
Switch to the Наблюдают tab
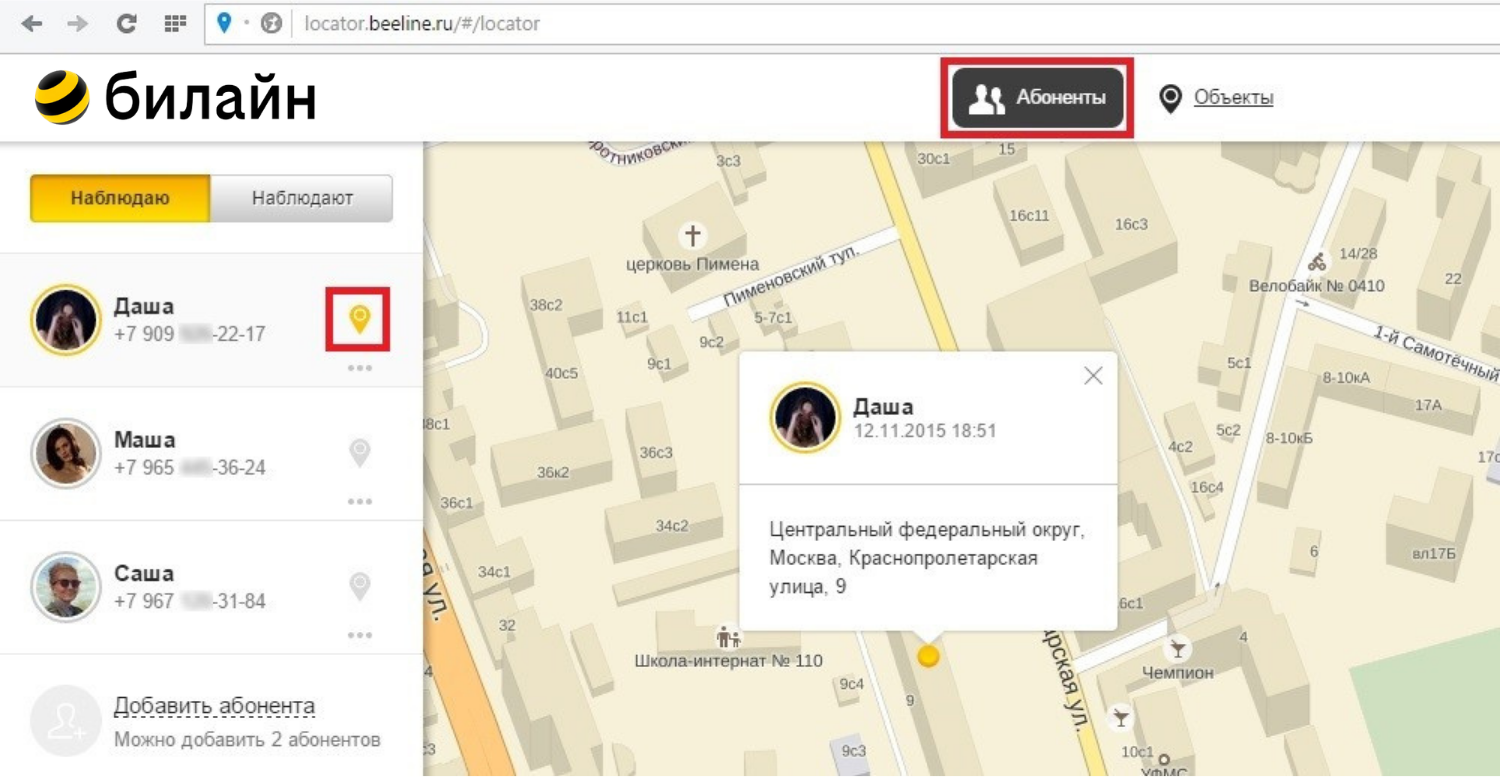(302, 198)
